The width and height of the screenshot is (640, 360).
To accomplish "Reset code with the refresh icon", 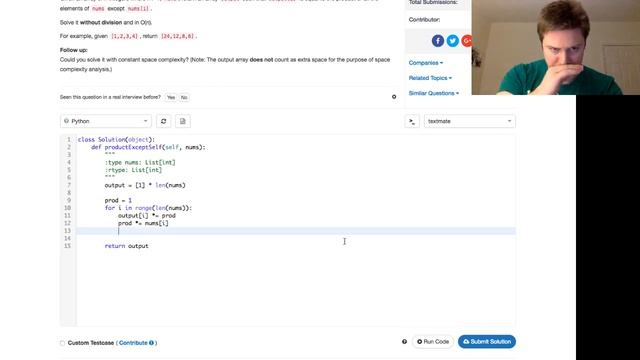I will click(x=164, y=121).
